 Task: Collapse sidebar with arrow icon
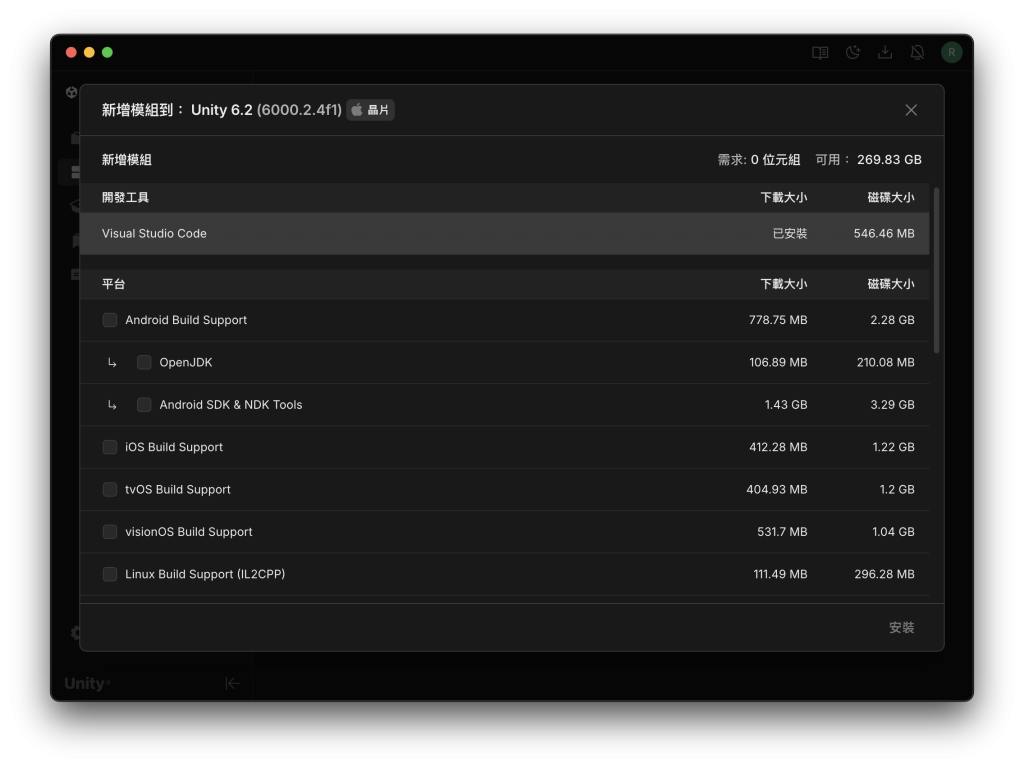(232, 683)
